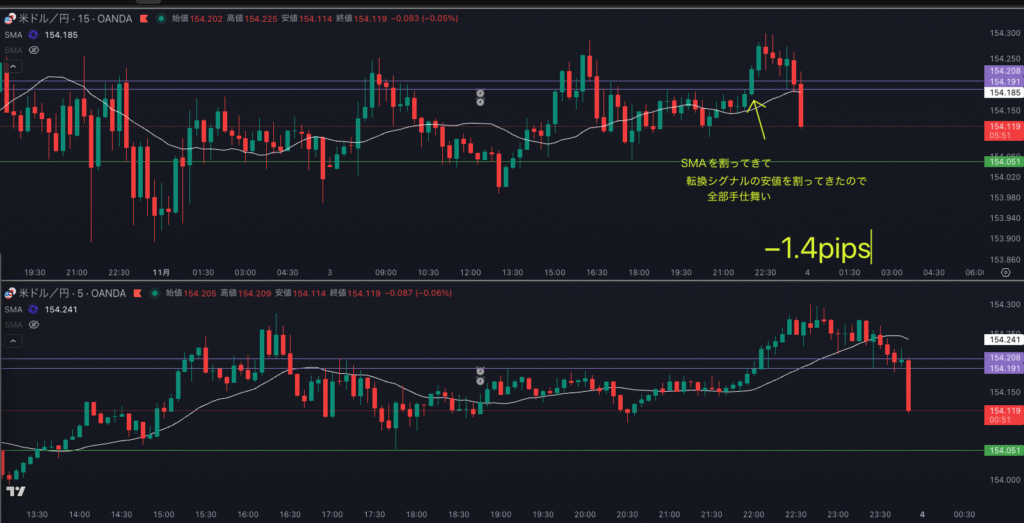Select the active SMA 154.241 indicator label
The image size is (1024, 523).
pos(60,309)
